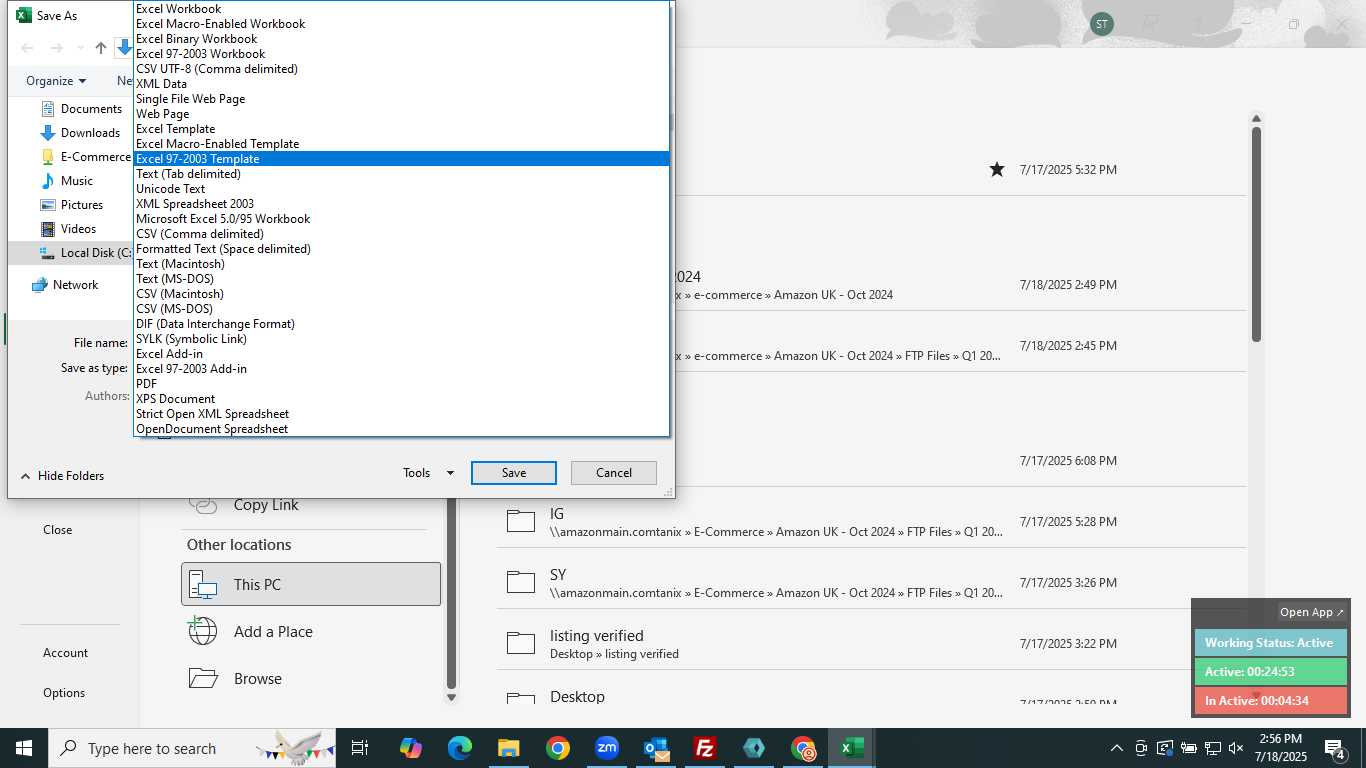
Task: Open Options in Excel backstage sidebar
Action: click(64, 693)
